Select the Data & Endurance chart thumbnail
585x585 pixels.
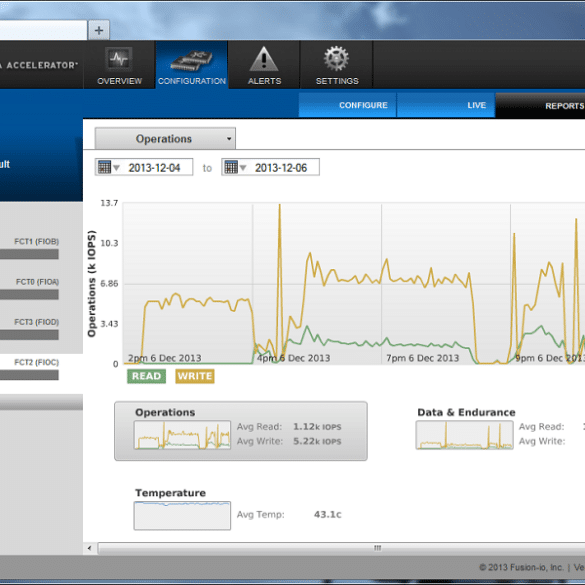point(464,435)
